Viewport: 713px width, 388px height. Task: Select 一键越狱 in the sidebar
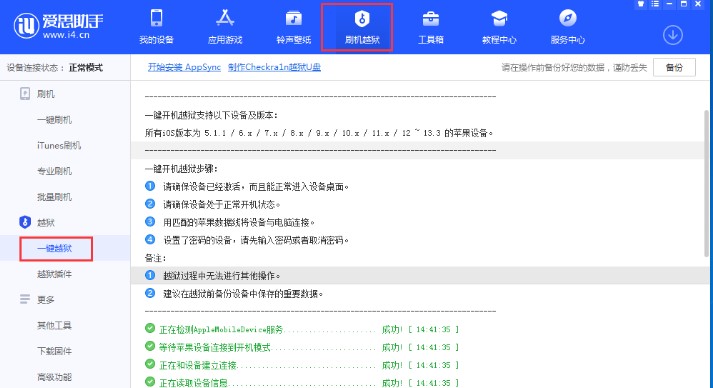tap(55, 248)
